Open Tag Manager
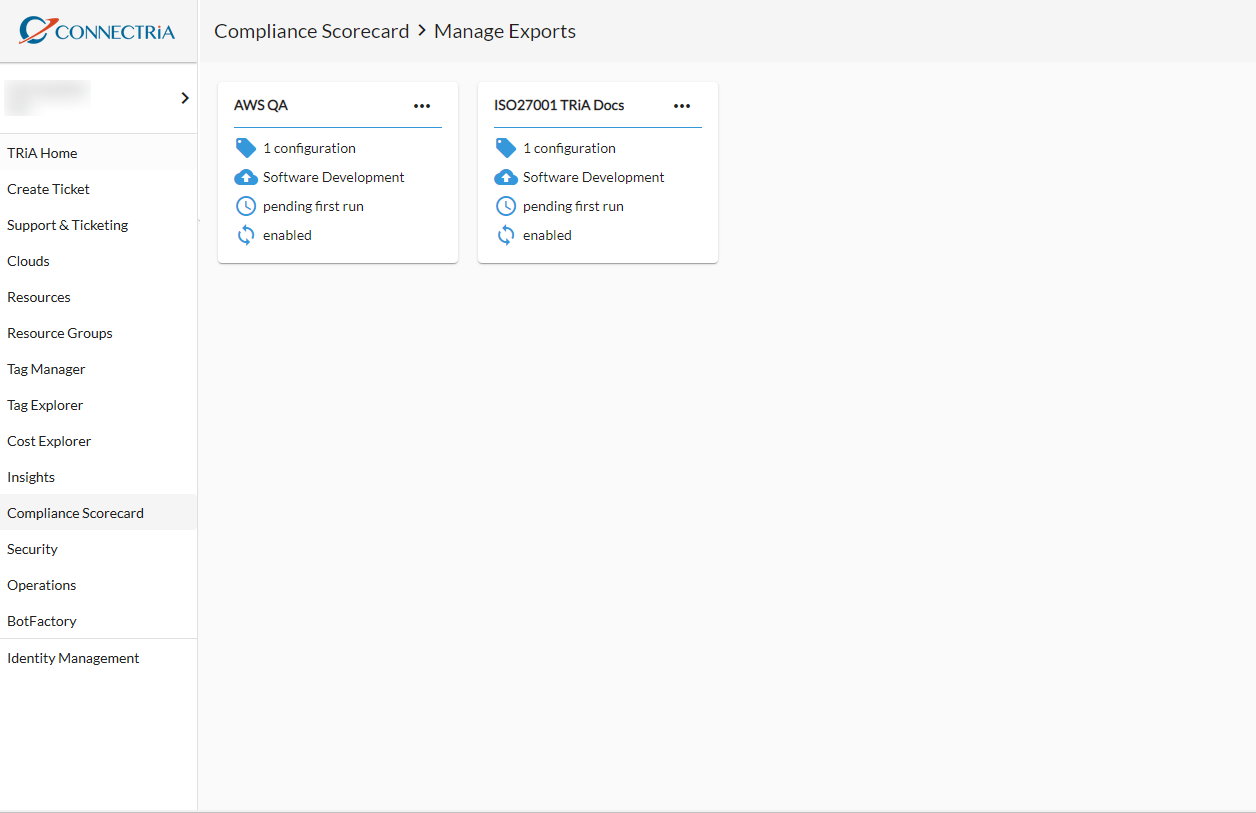Screen dimensions: 1256x813 [x=98, y=369]
